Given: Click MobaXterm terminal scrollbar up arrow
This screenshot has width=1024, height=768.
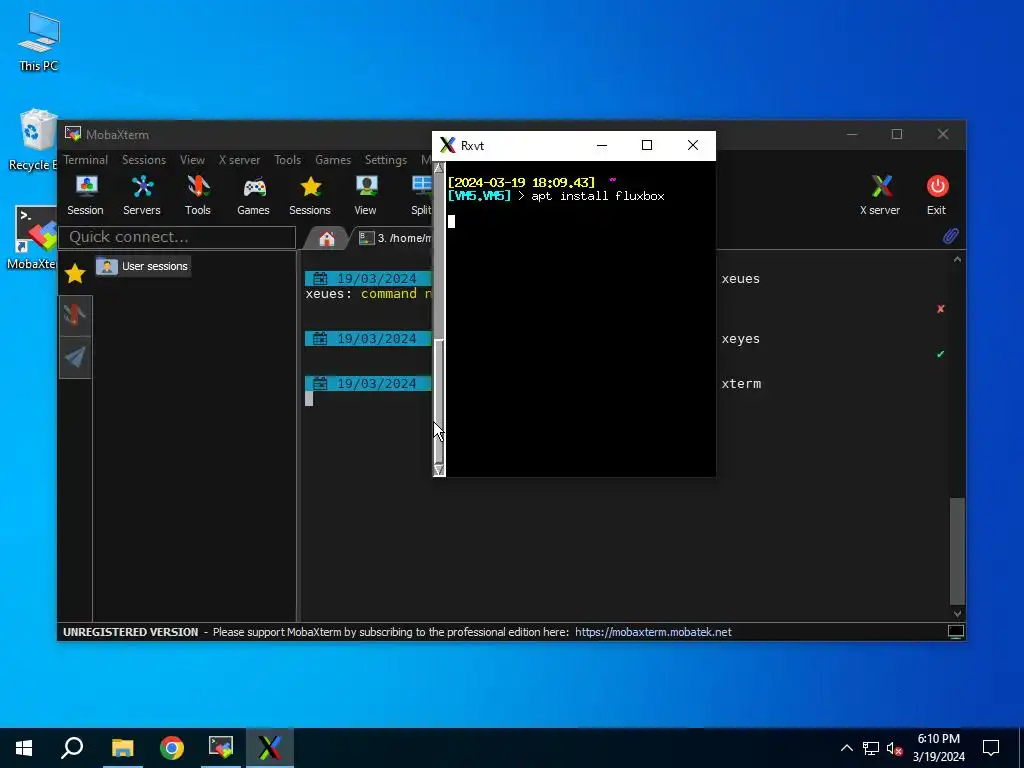Looking at the screenshot, I should coord(957,260).
